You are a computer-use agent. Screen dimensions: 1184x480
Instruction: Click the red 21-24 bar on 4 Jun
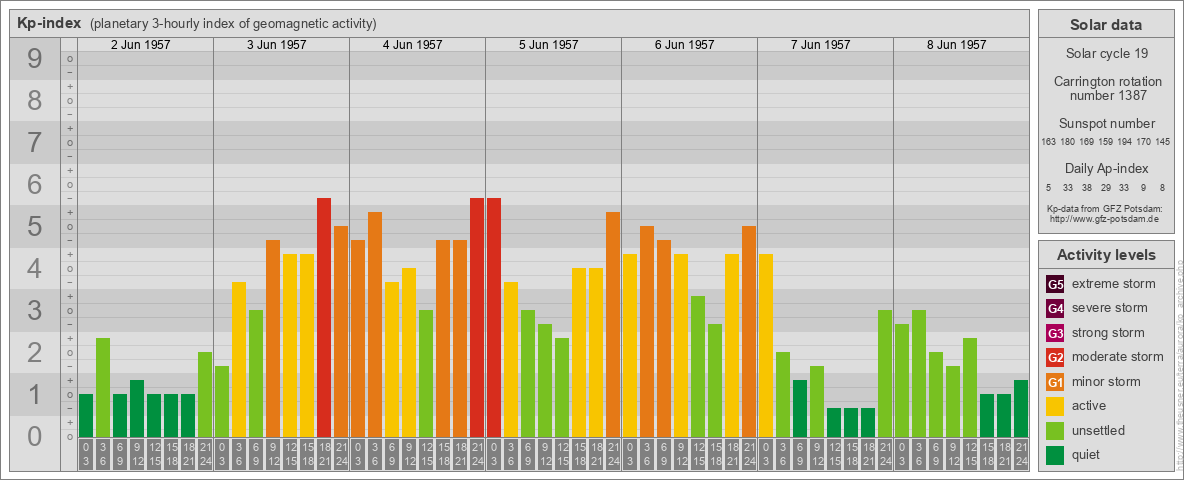pos(477,317)
